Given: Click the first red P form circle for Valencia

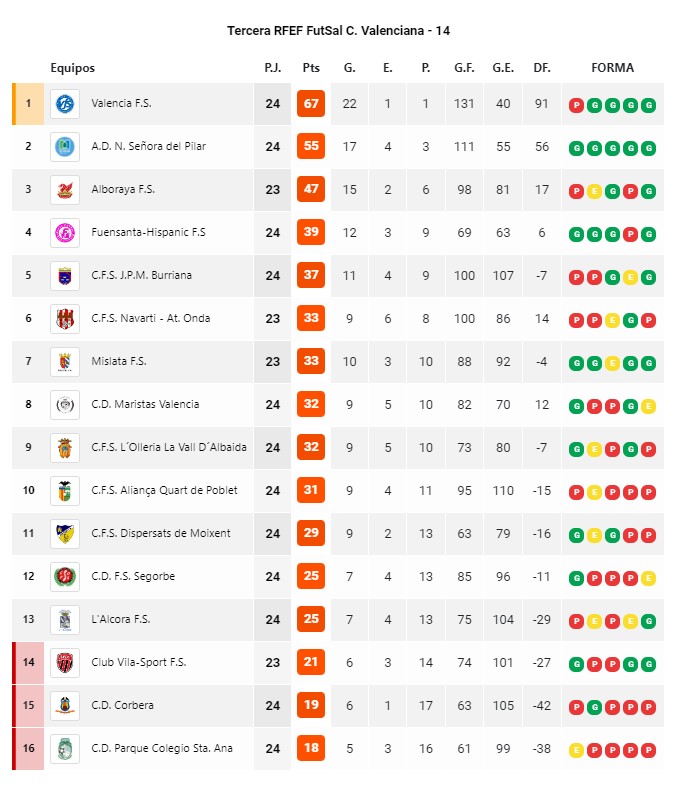Looking at the screenshot, I should (576, 105).
